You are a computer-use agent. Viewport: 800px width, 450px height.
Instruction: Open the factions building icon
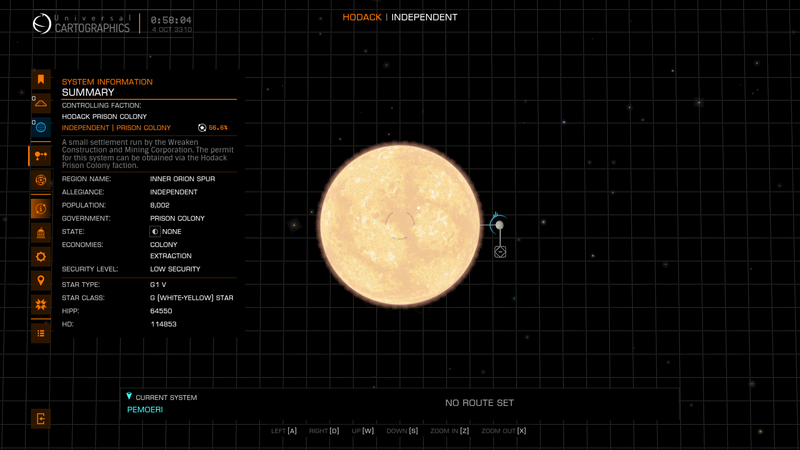[x=41, y=233]
